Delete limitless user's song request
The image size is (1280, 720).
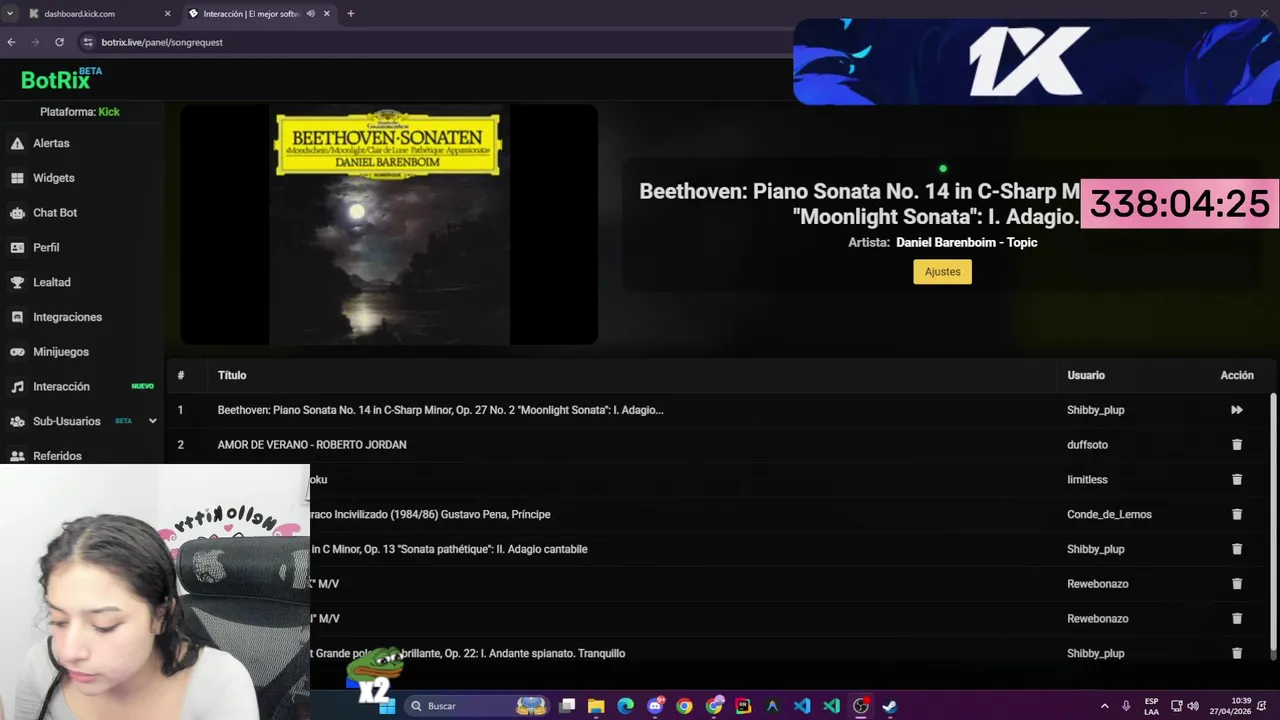[x=1237, y=480]
